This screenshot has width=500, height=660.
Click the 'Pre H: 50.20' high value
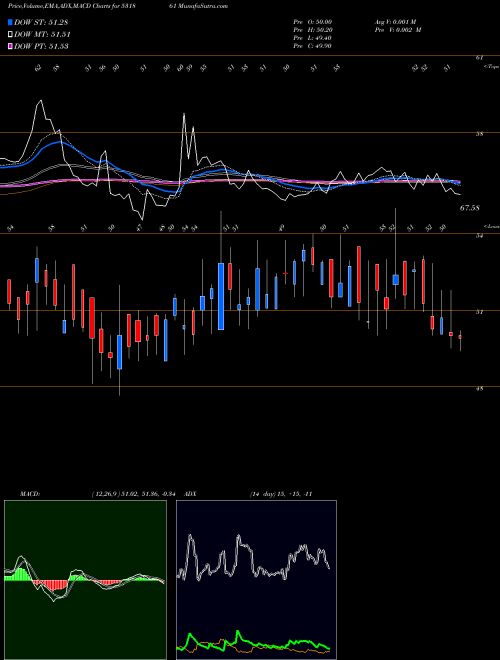313,30
